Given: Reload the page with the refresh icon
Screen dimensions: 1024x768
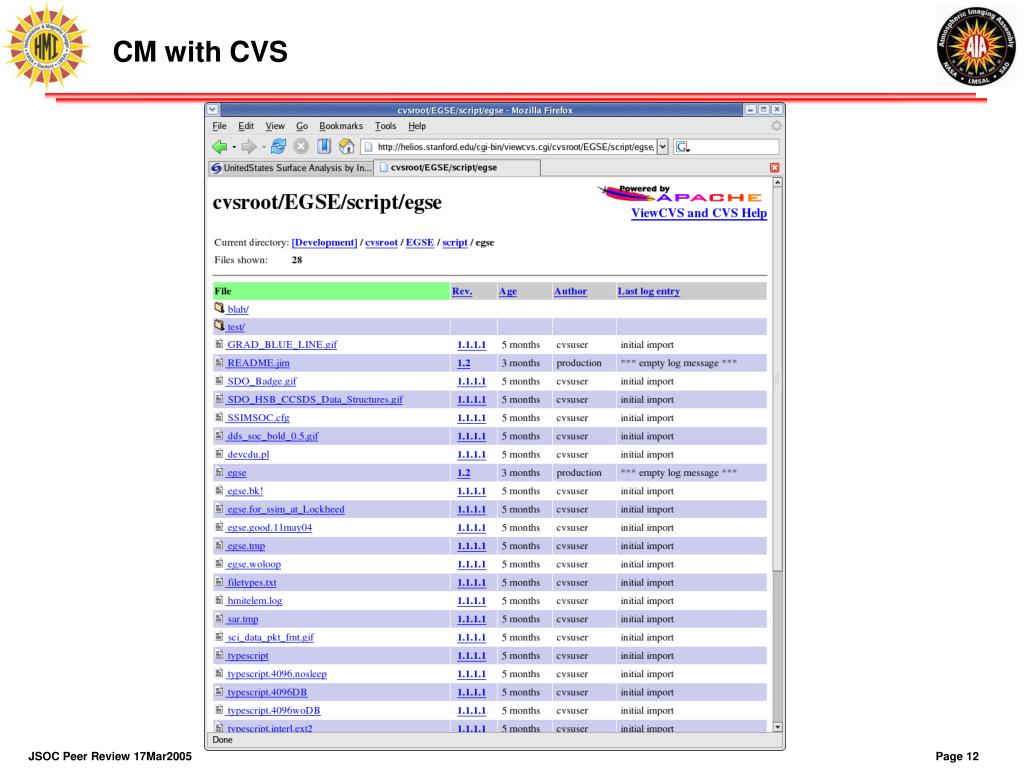Looking at the screenshot, I should coord(278,146).
